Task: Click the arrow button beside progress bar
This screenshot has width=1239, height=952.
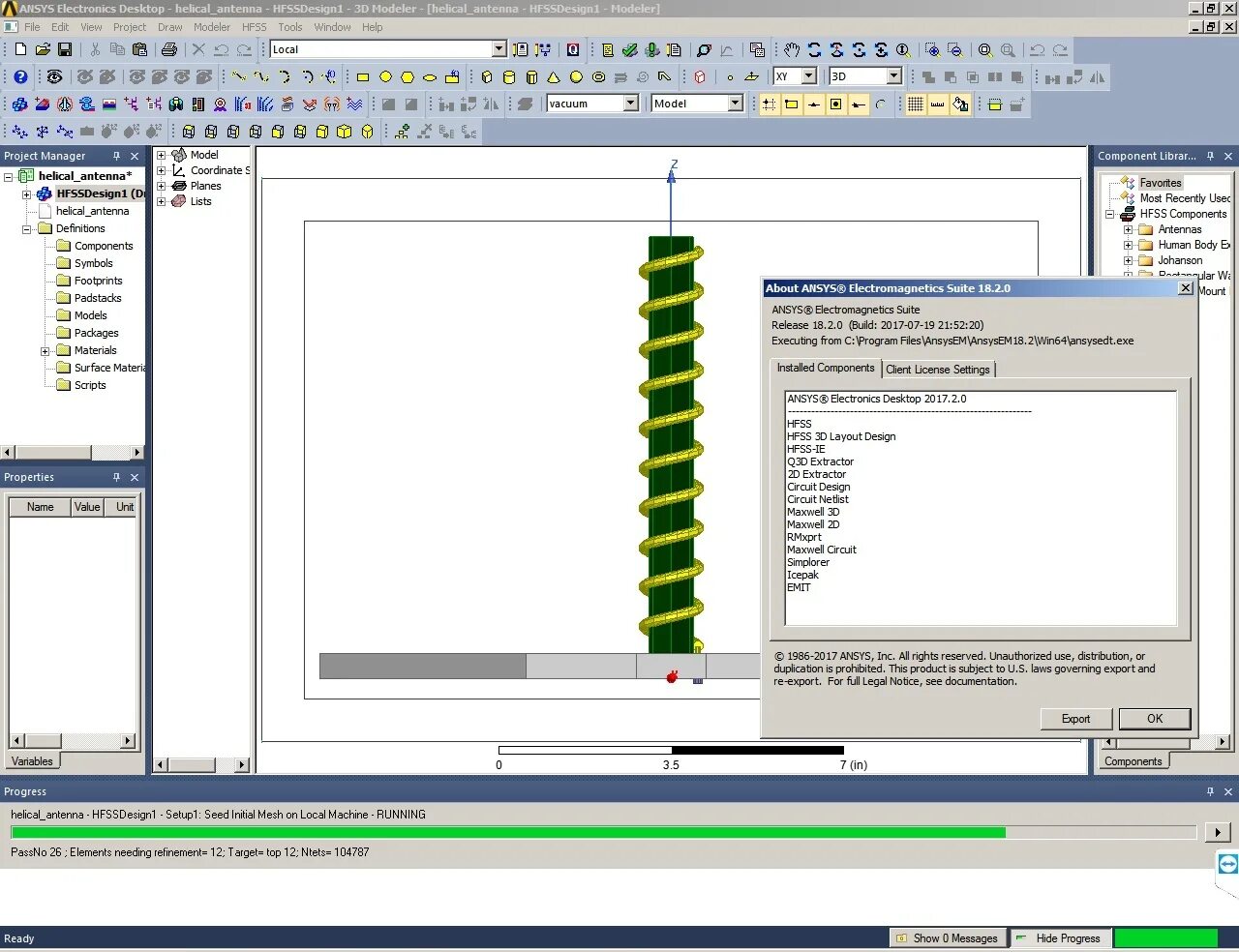Action: [x=1217, y=832]
